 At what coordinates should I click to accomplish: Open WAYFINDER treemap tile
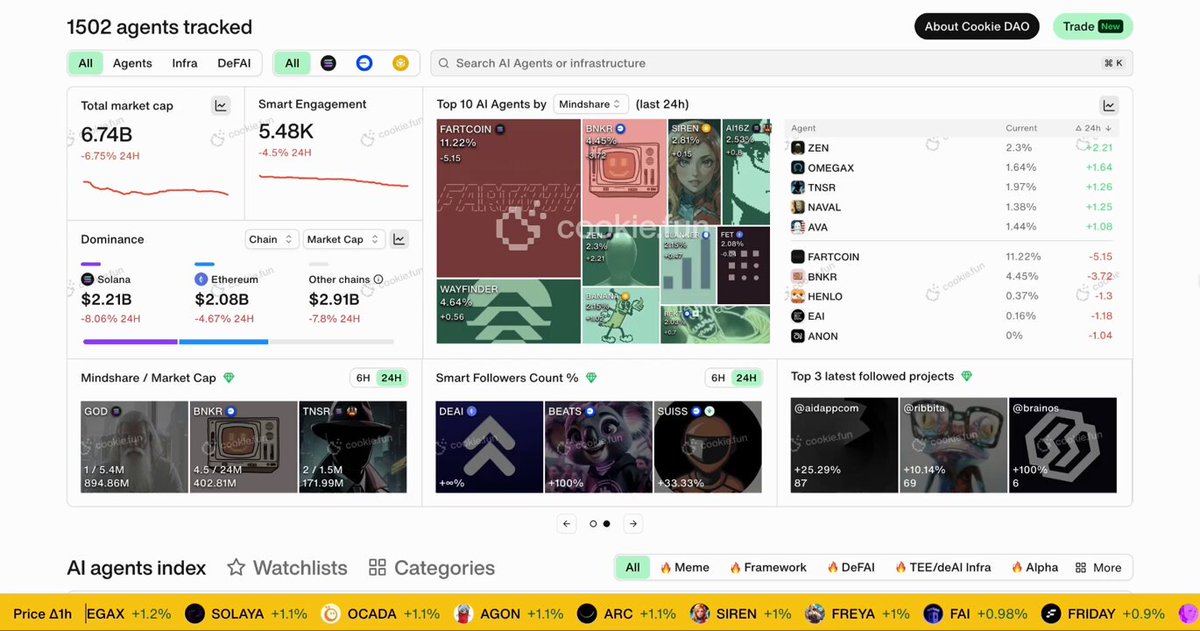point(509,311)
